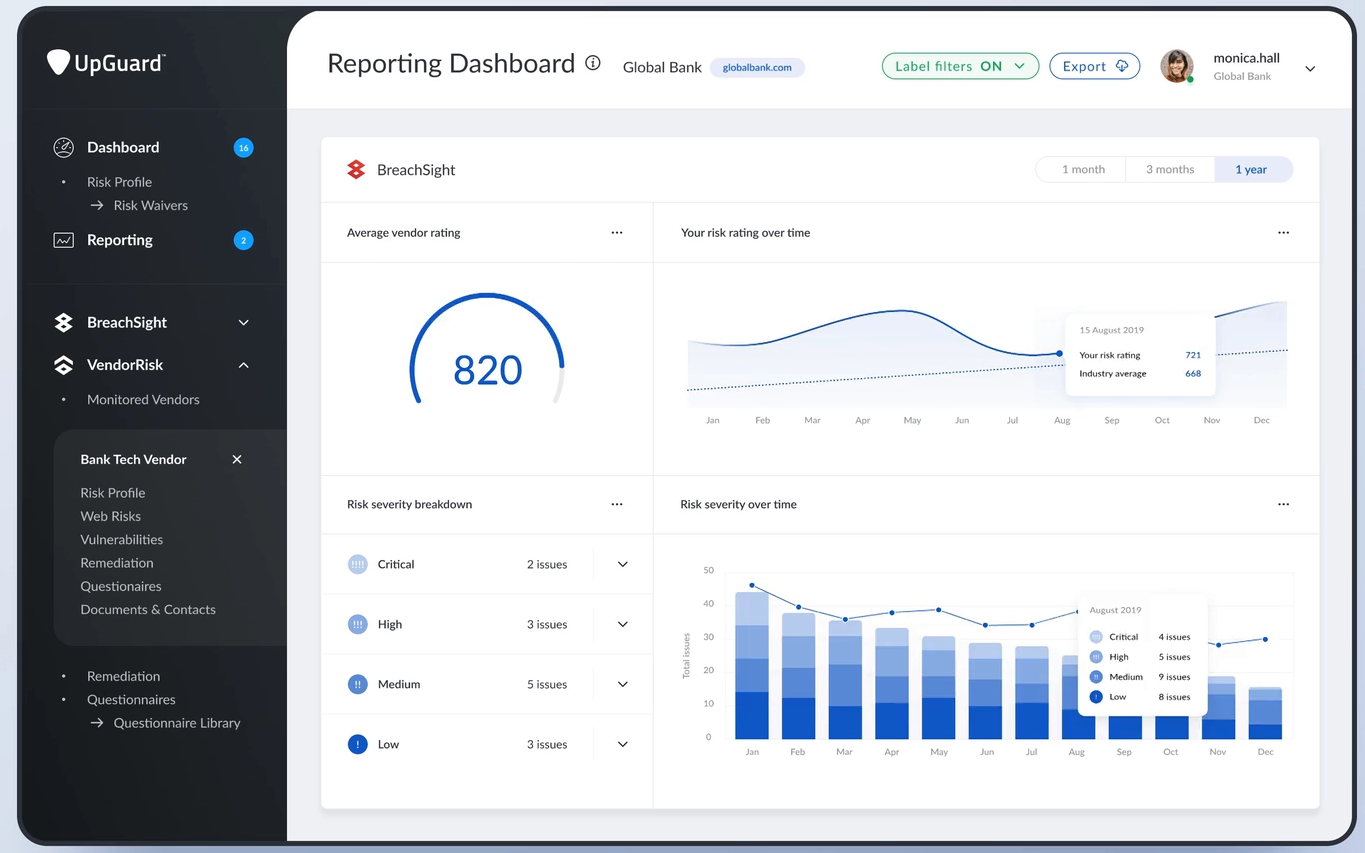Open Average vendor rating options menu

coord(617,232)
